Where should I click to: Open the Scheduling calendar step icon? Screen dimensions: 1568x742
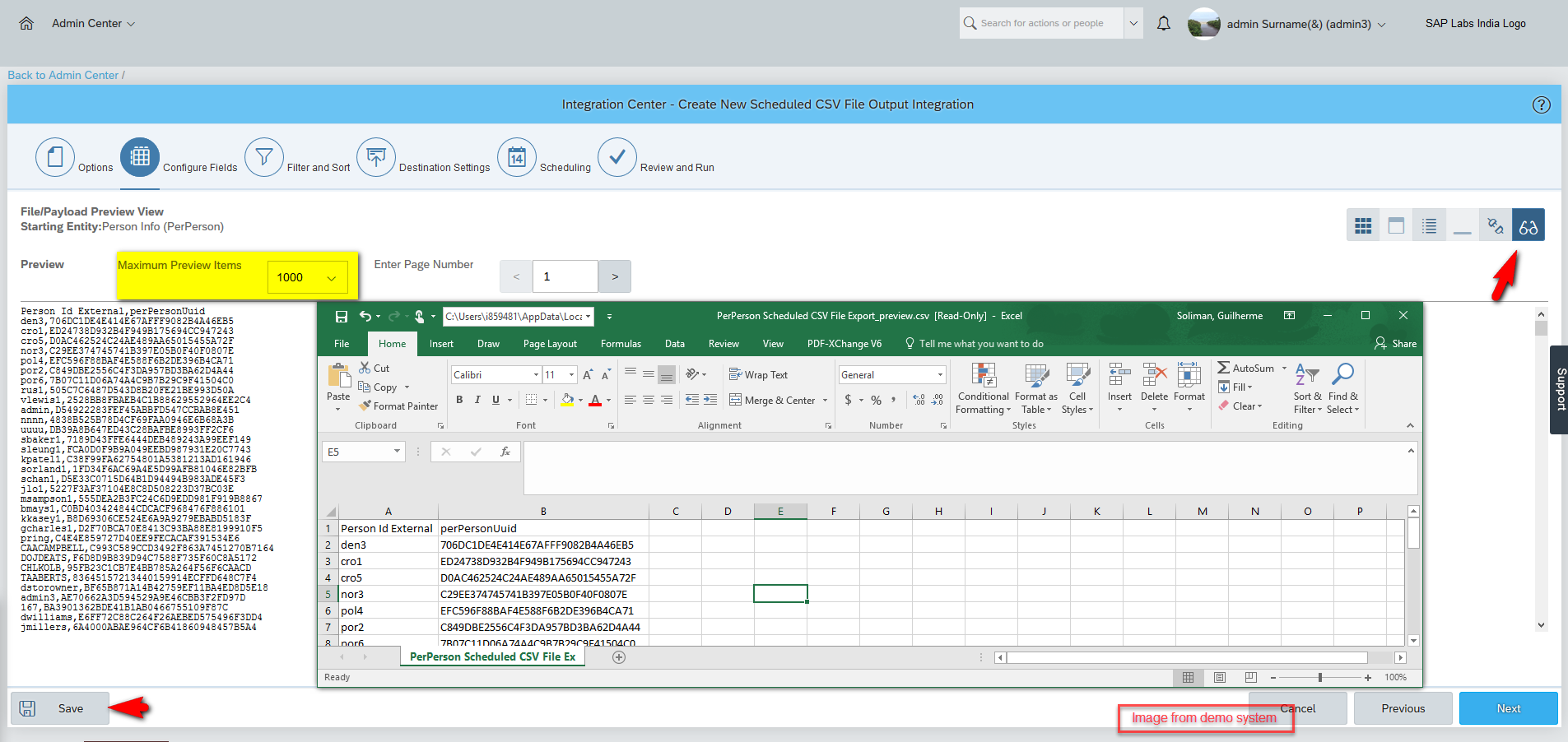coord(517,157)
